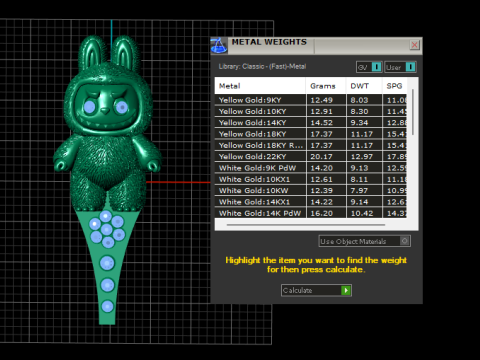The image size is (480, 360).
Task: Sort by the Grams column header
Action: click(x=326, y=86)
